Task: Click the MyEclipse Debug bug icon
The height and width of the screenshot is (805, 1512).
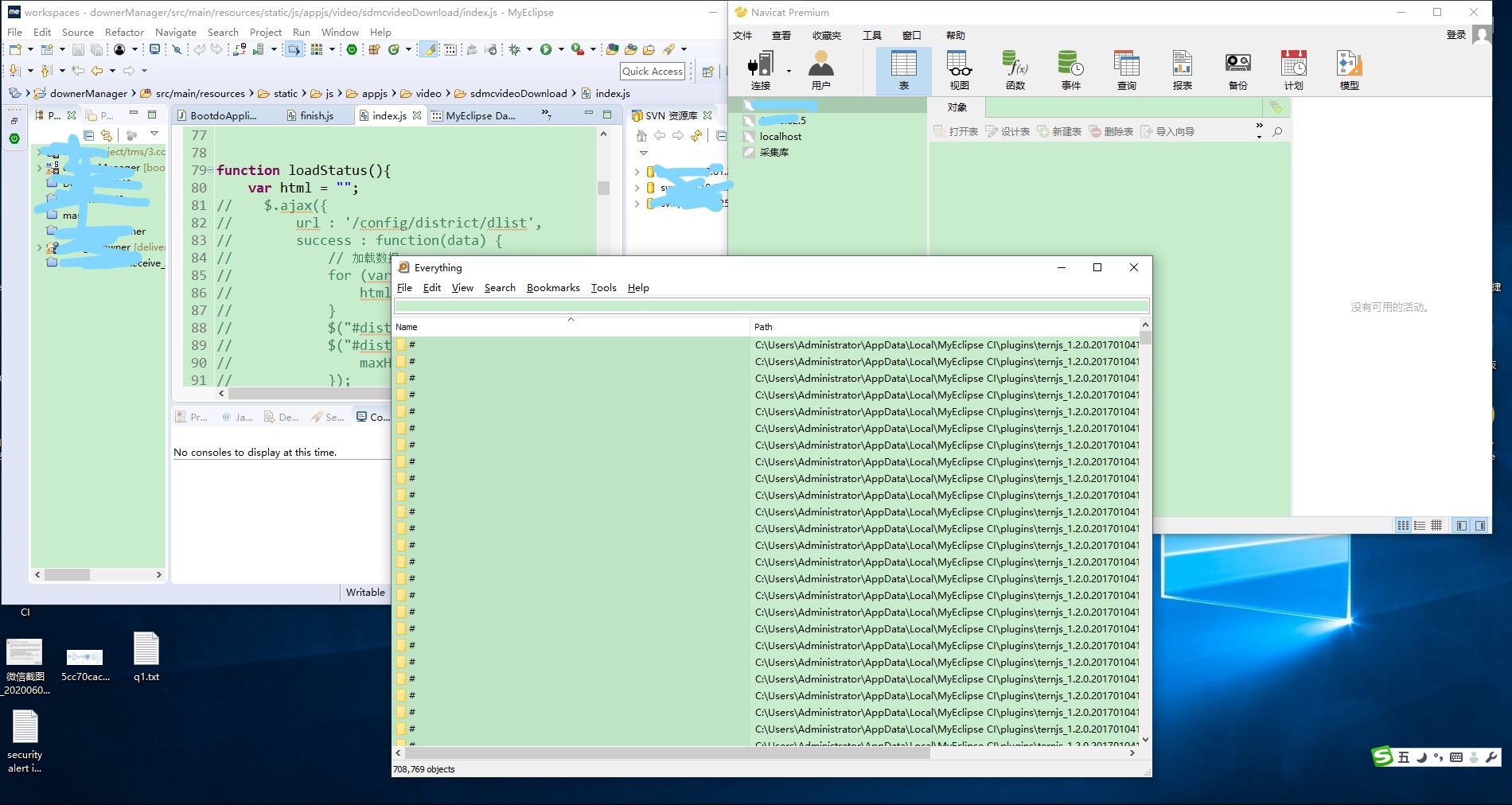Action: (514, 49)
